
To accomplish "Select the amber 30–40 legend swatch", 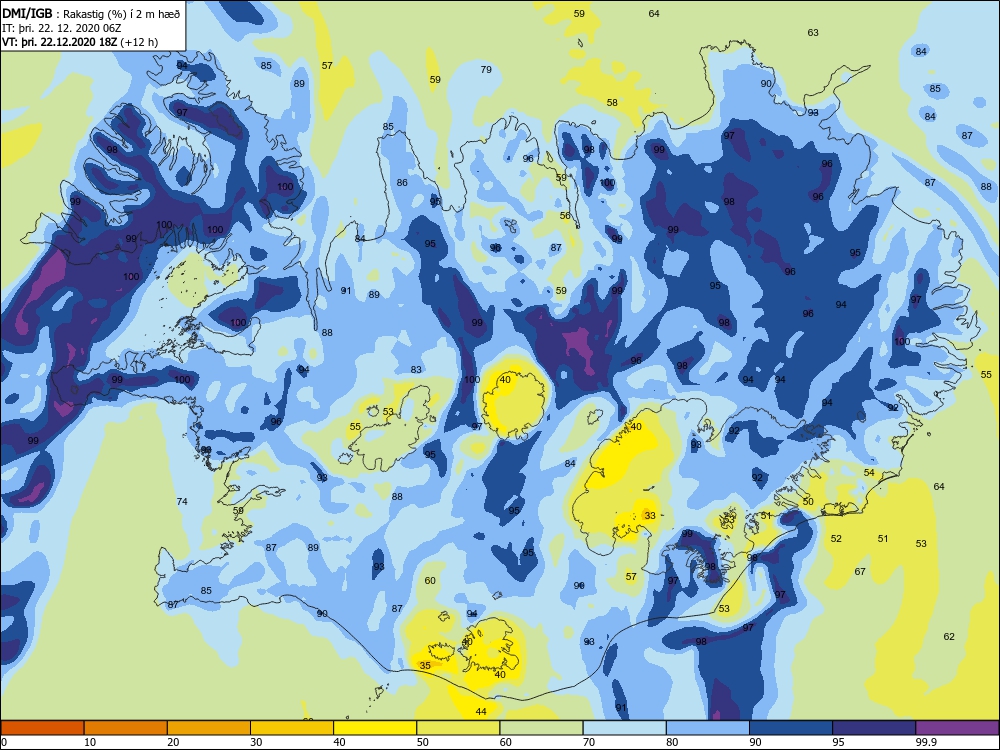I will (x=292, y=728).
